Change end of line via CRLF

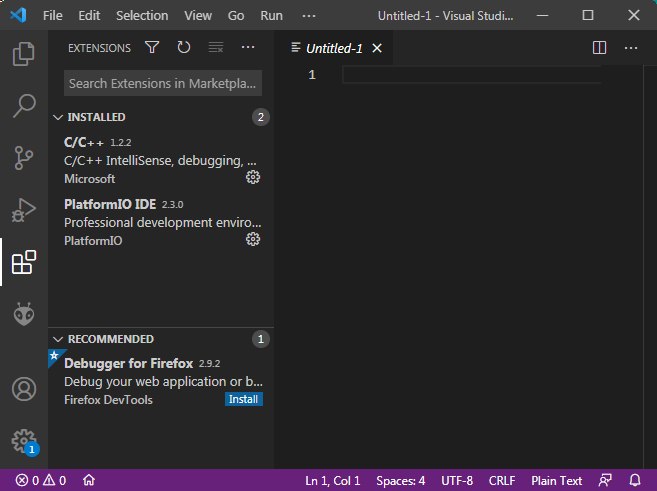(x=502, y=480)
